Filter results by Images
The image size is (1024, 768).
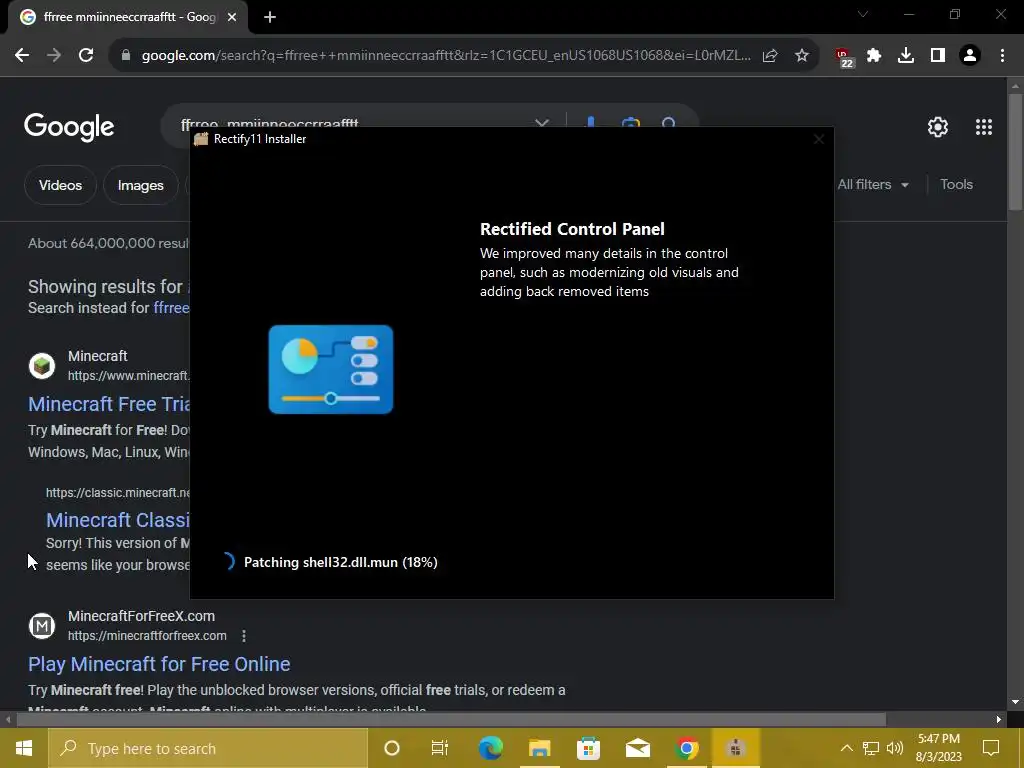[140, 185]
